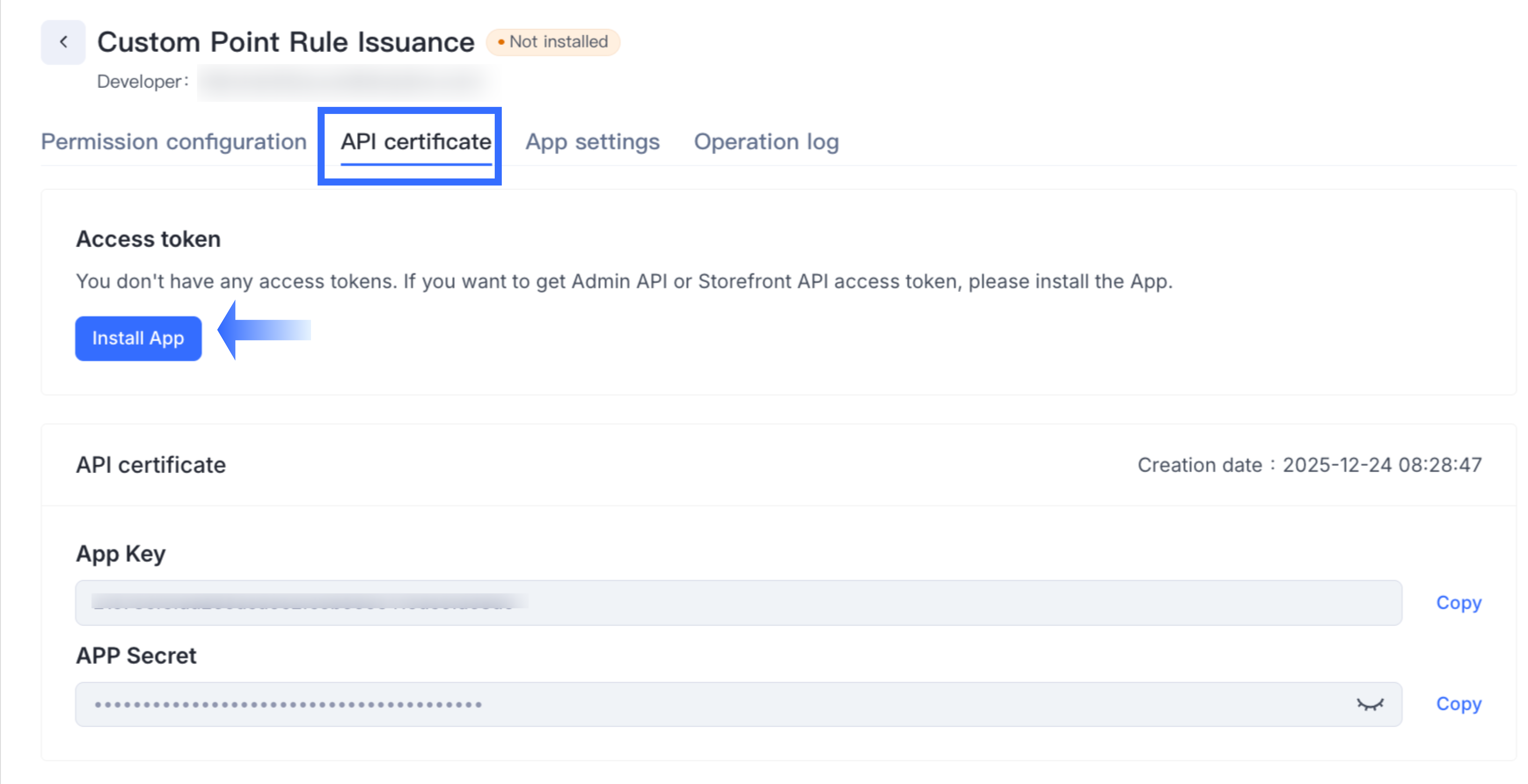
Task: Open the Operation log tab
Action: coord(766,142)
